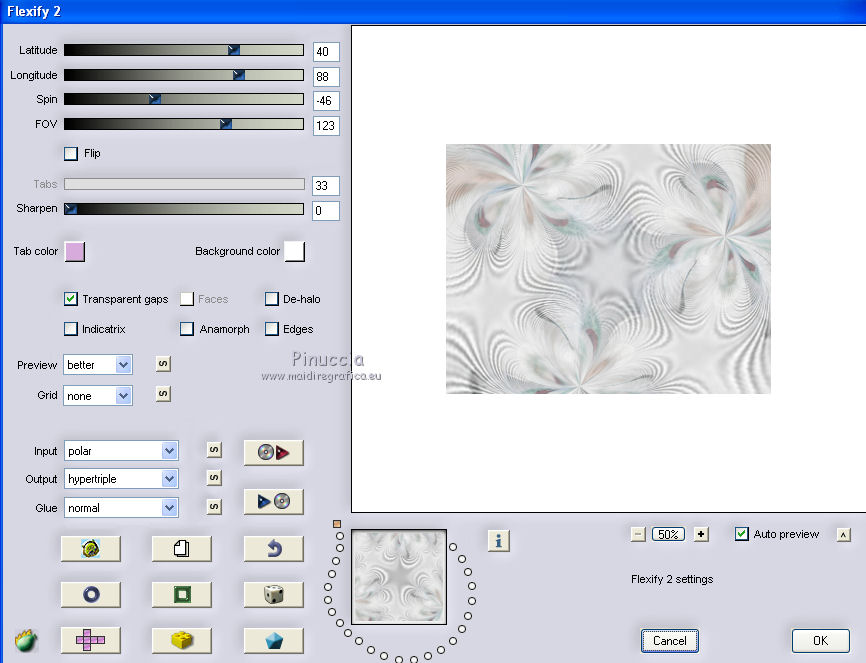Screen dimensions: 866x663
Task: Toggle the Auto preview checkbox
Action: click(x=742, y=534)
